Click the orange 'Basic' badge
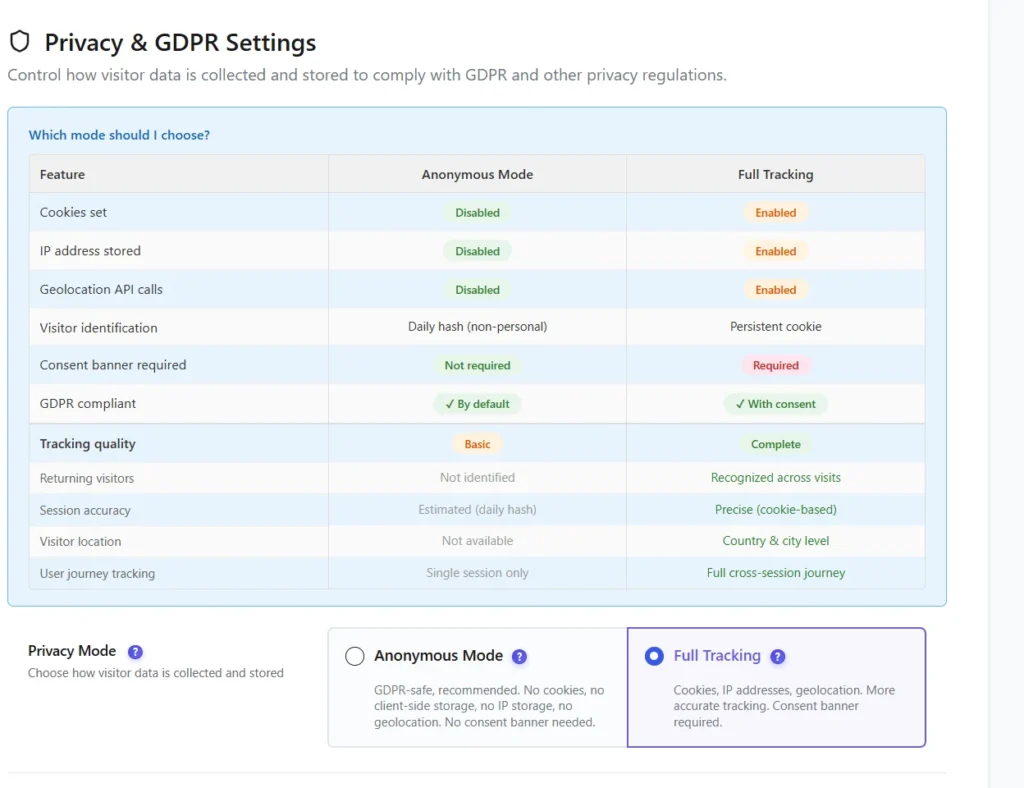The image size is (1024, 788). coord(477,444)
